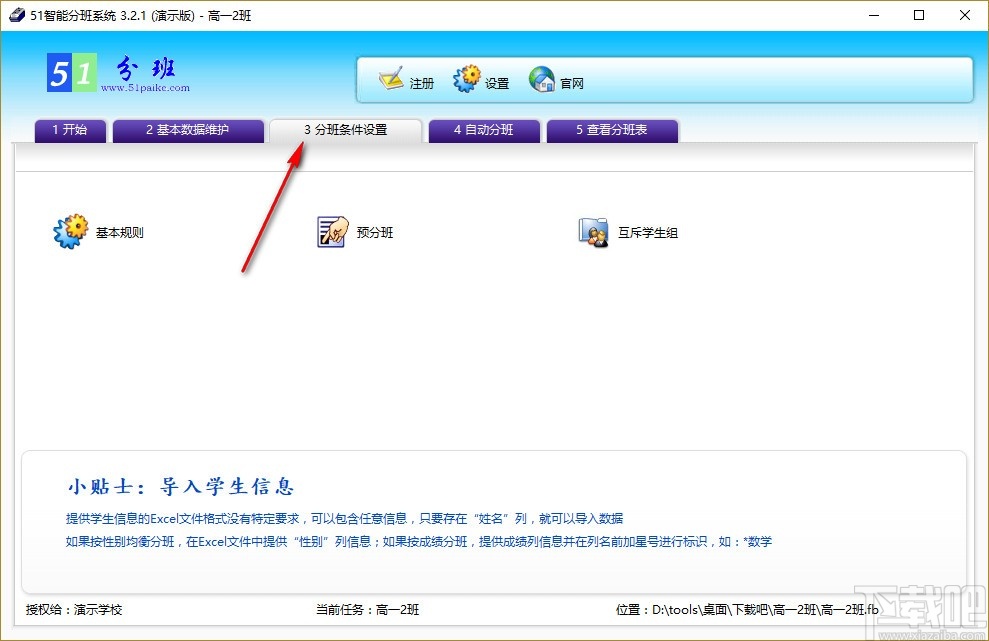
Task: Select the 3 分班条件设置 tab
Action: click(x=345, y=129)
